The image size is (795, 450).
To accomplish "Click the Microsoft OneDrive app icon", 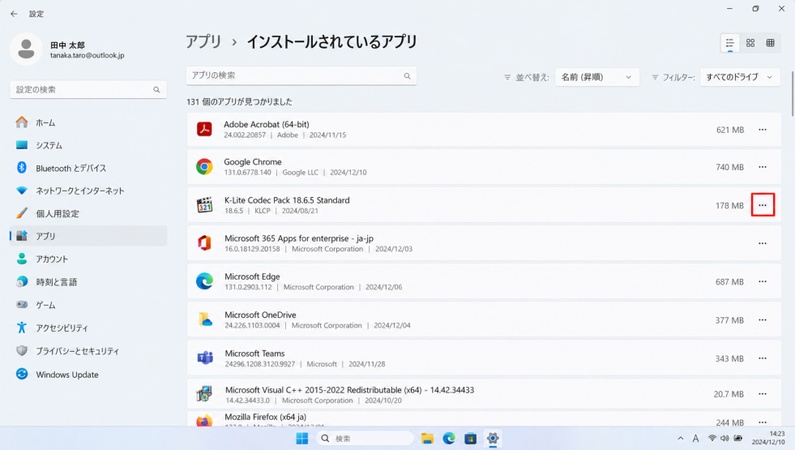I will (205, 320).
